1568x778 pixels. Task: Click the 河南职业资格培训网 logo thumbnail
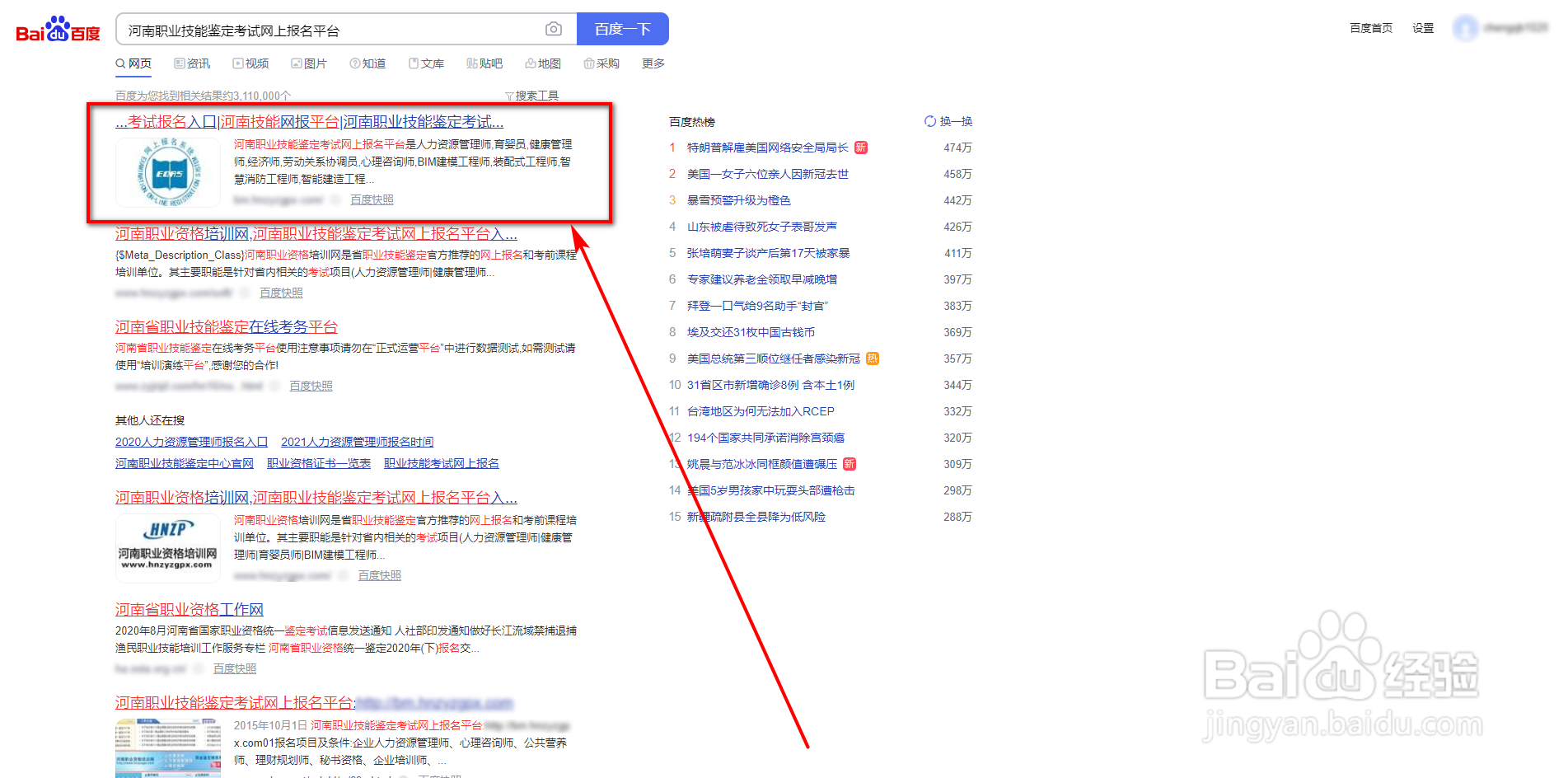click(x=167, y=547)
